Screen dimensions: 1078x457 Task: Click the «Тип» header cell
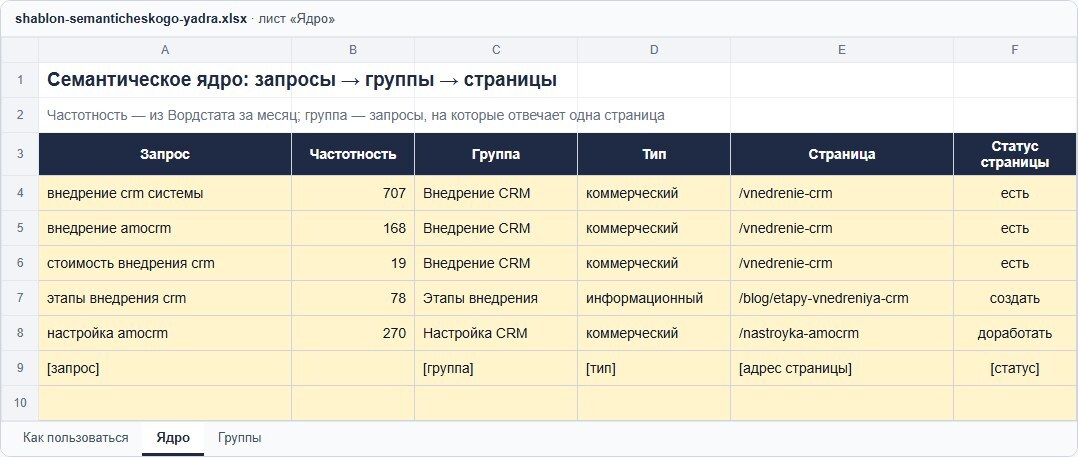(x=654, y=154)
